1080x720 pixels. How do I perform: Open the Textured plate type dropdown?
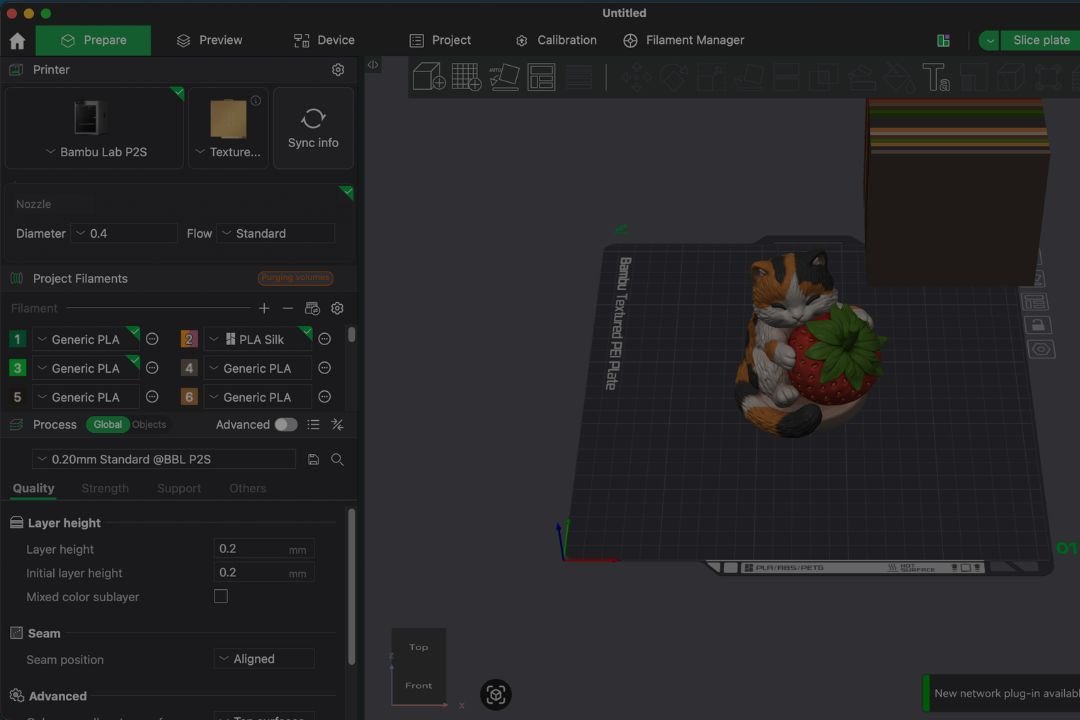[229, 127]
